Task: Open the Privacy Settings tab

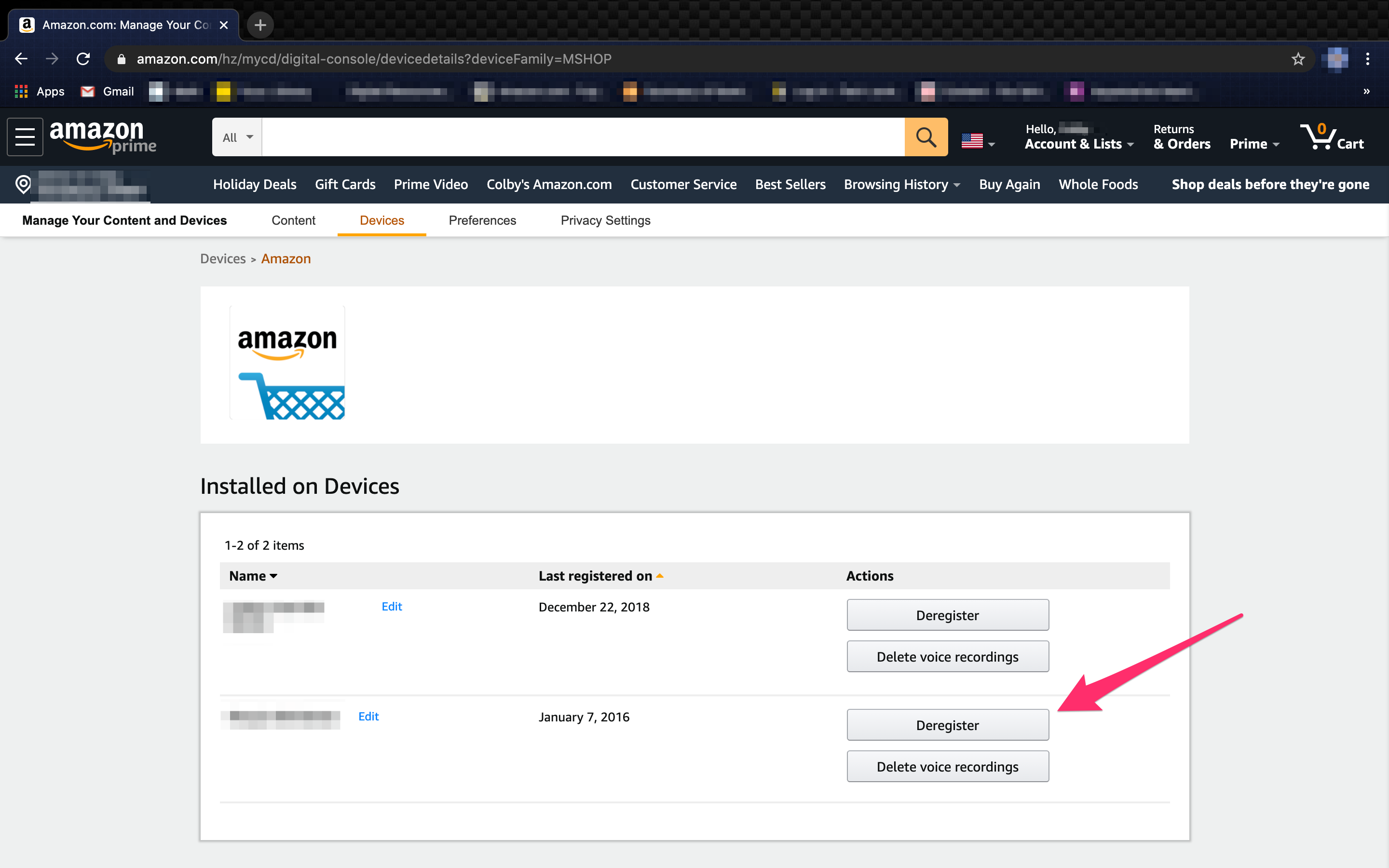Action: (605, 220)
